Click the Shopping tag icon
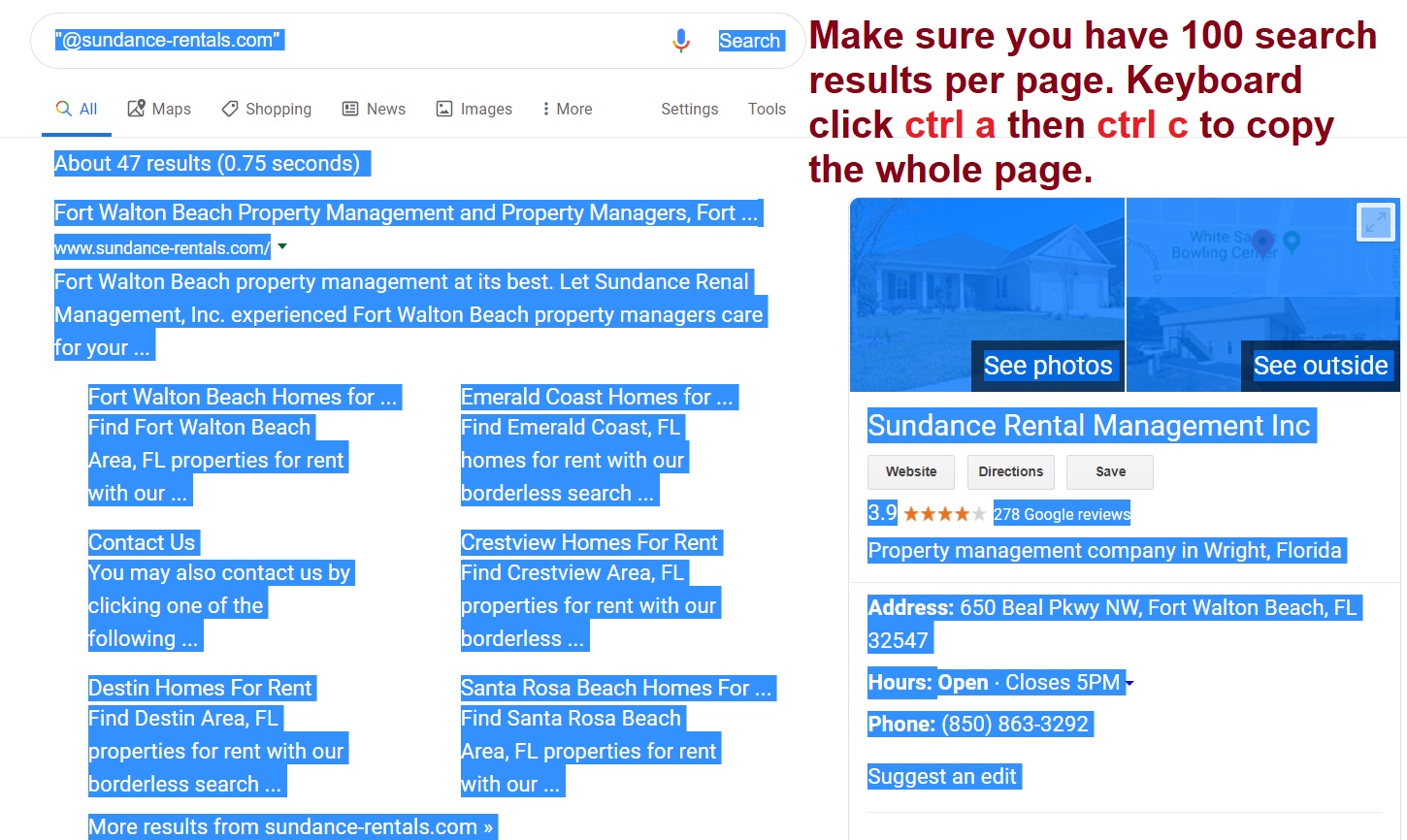This screenshot has width=1407, height=840. [x=230, y=109]
